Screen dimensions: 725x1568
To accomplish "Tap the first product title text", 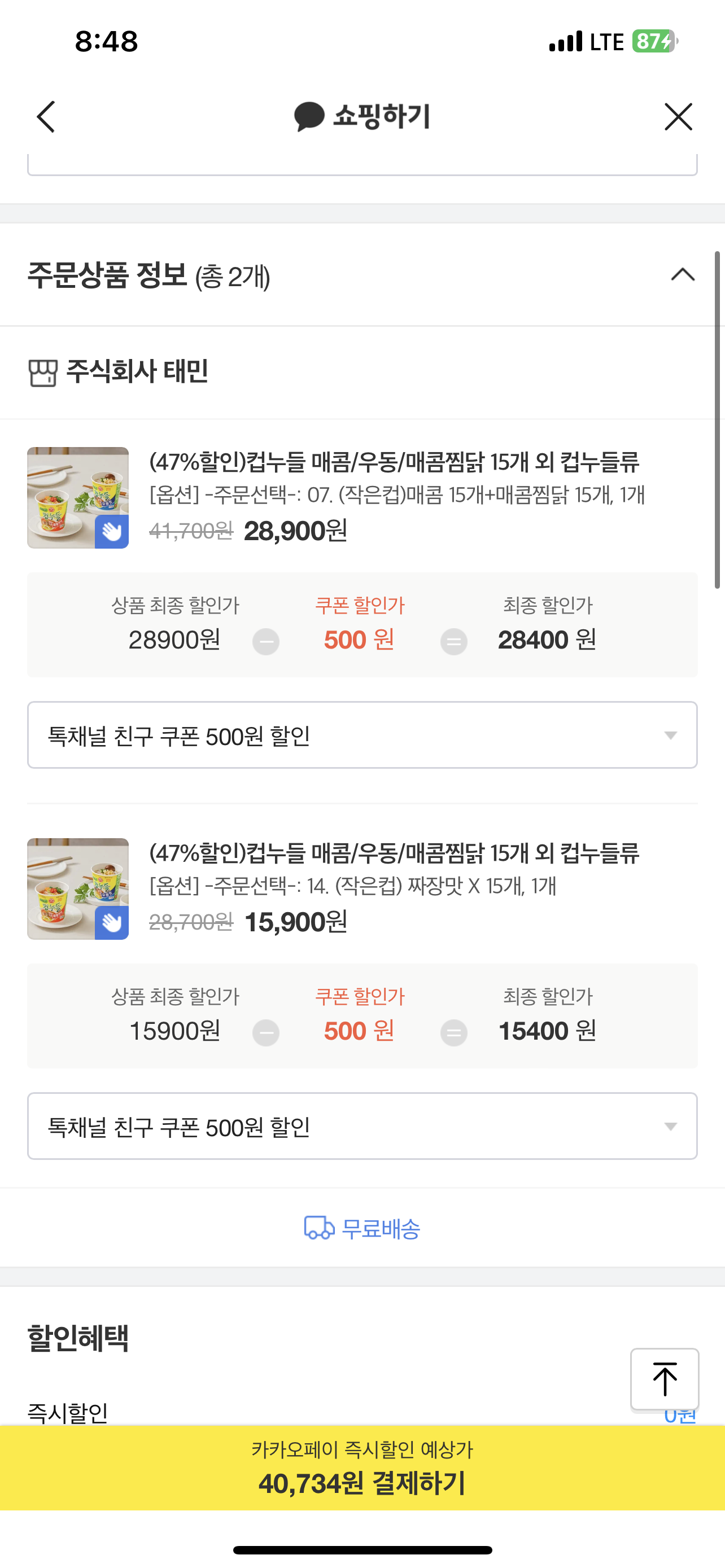I will pos(394,463).
